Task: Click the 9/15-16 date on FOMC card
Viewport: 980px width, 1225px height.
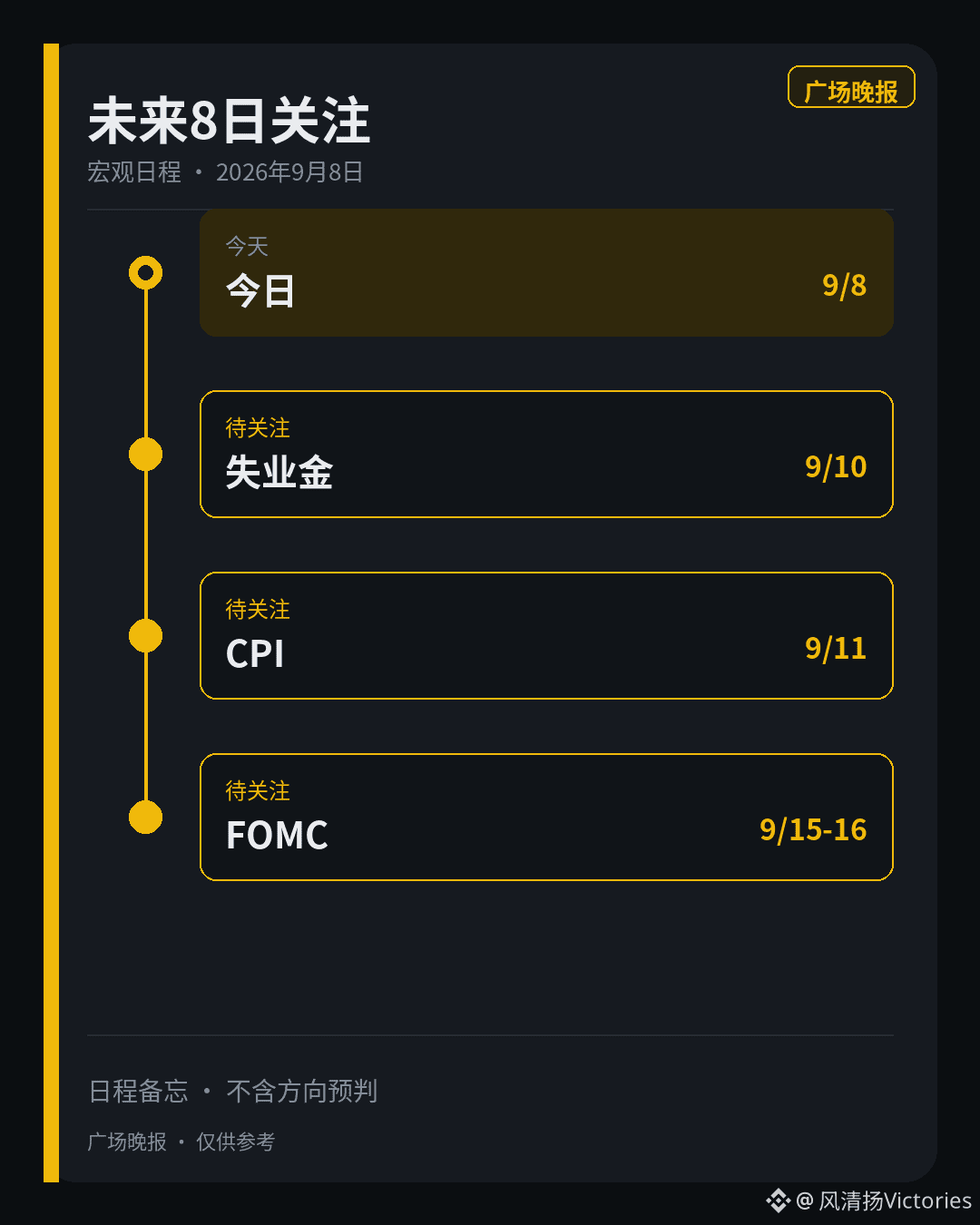Action: point(813,830)
